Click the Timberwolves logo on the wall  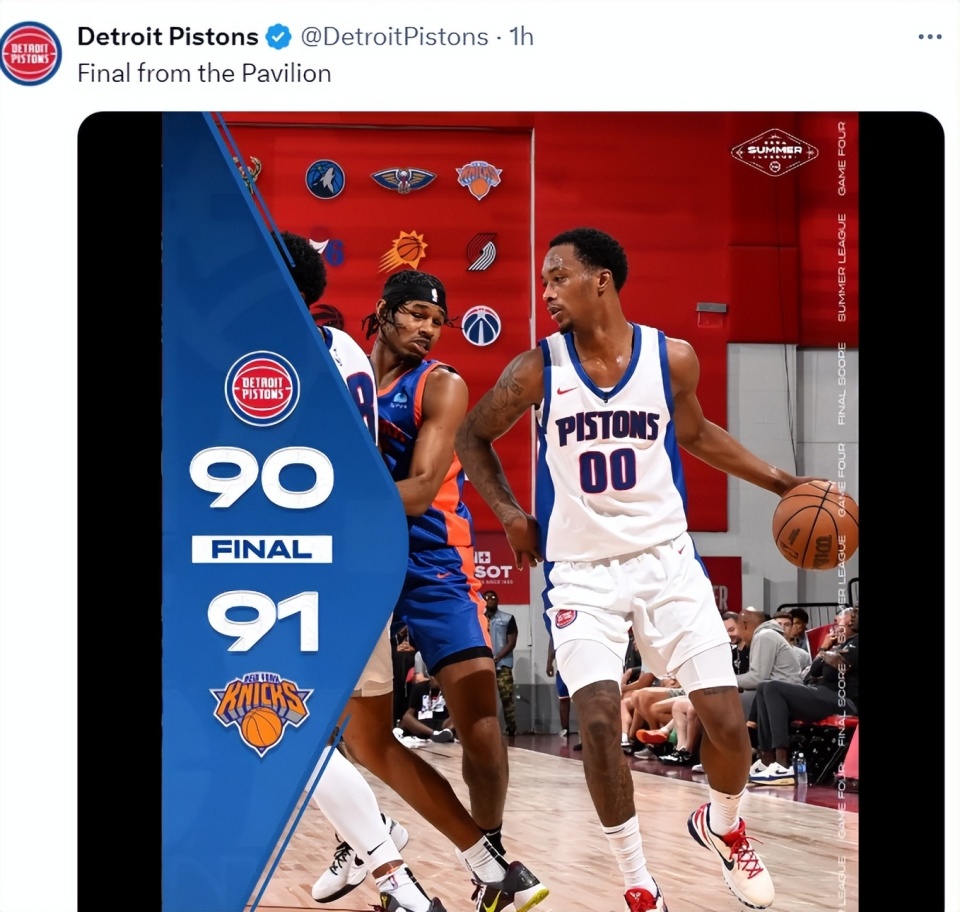[x=325, y=179]
